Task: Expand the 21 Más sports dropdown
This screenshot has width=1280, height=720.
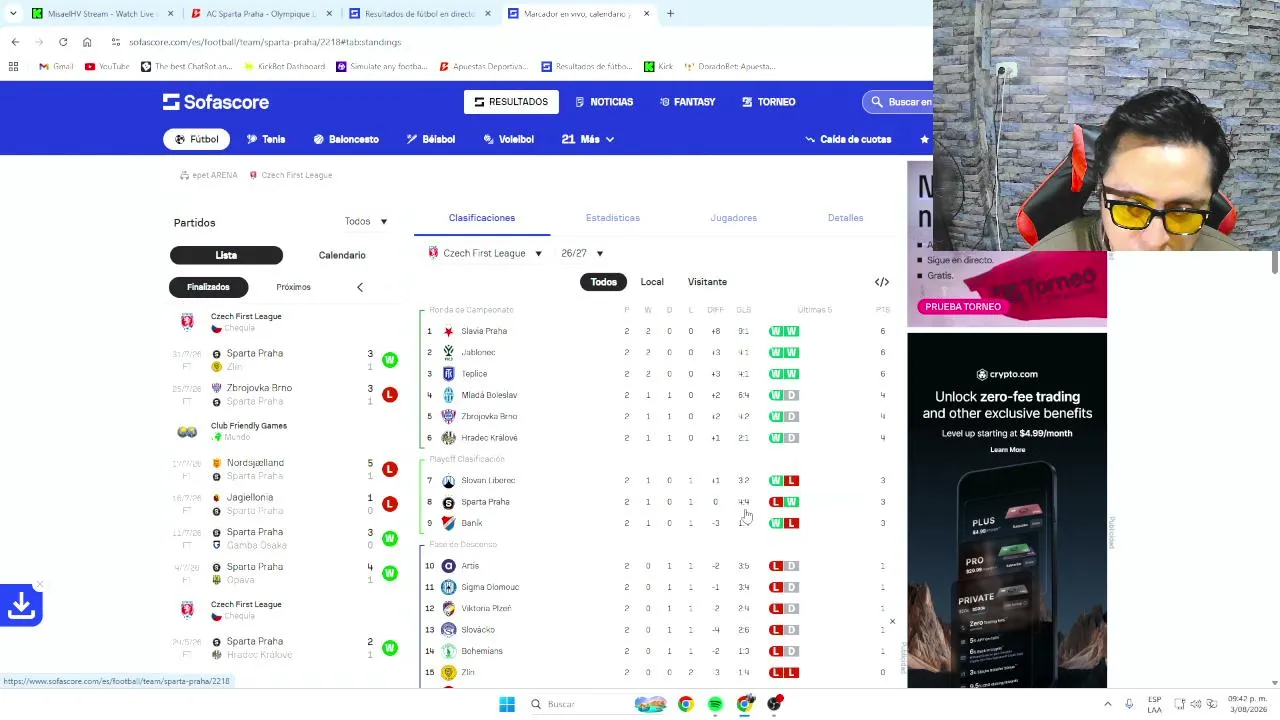Action: (x=588, y=139)
